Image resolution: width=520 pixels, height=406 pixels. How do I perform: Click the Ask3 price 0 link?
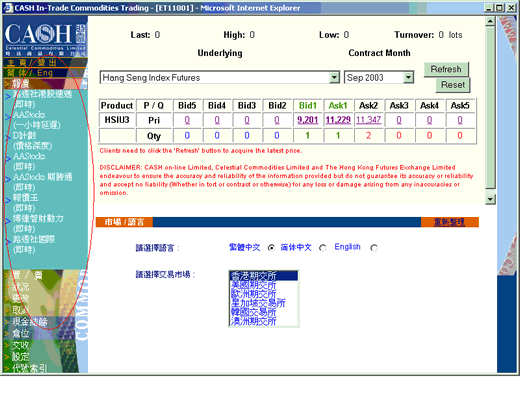tap(399, 120)
